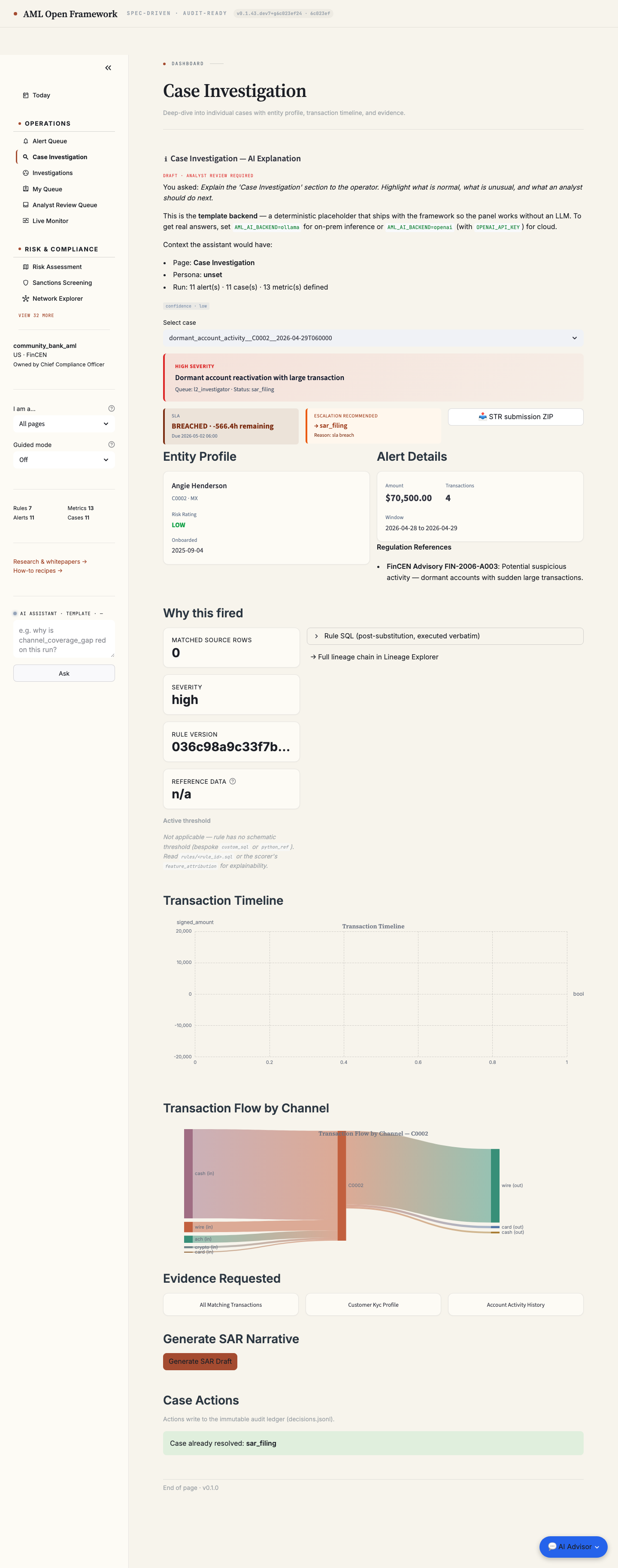Open the 'I am a...' All pages dropdown
The height and width of the screenshot is (1568, 618).
(64, 424)
